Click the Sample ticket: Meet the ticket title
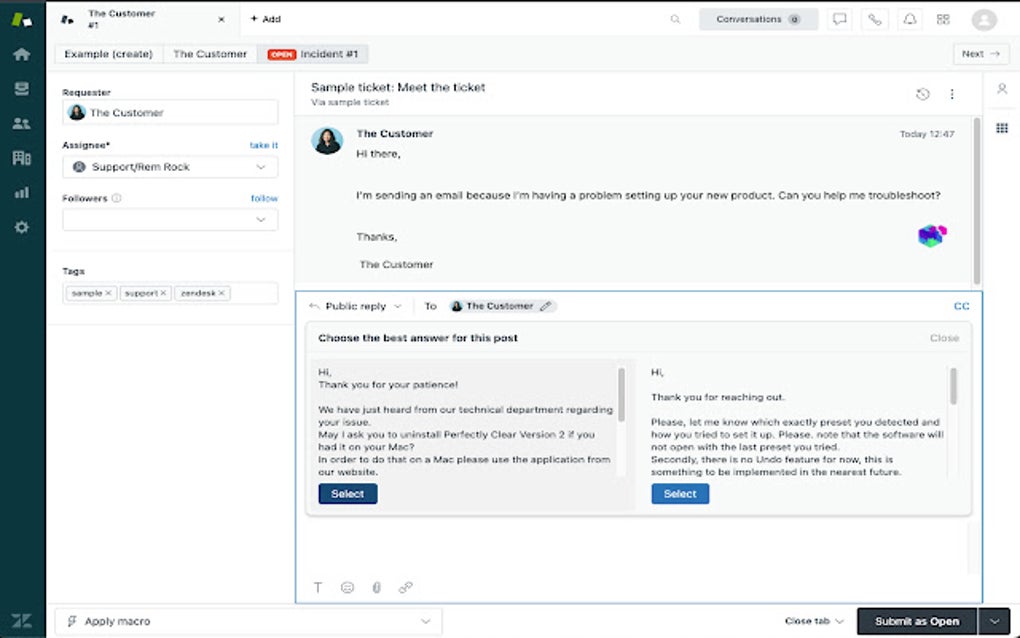This screenshot has width=1020, height=638. [x=398, y=87]
